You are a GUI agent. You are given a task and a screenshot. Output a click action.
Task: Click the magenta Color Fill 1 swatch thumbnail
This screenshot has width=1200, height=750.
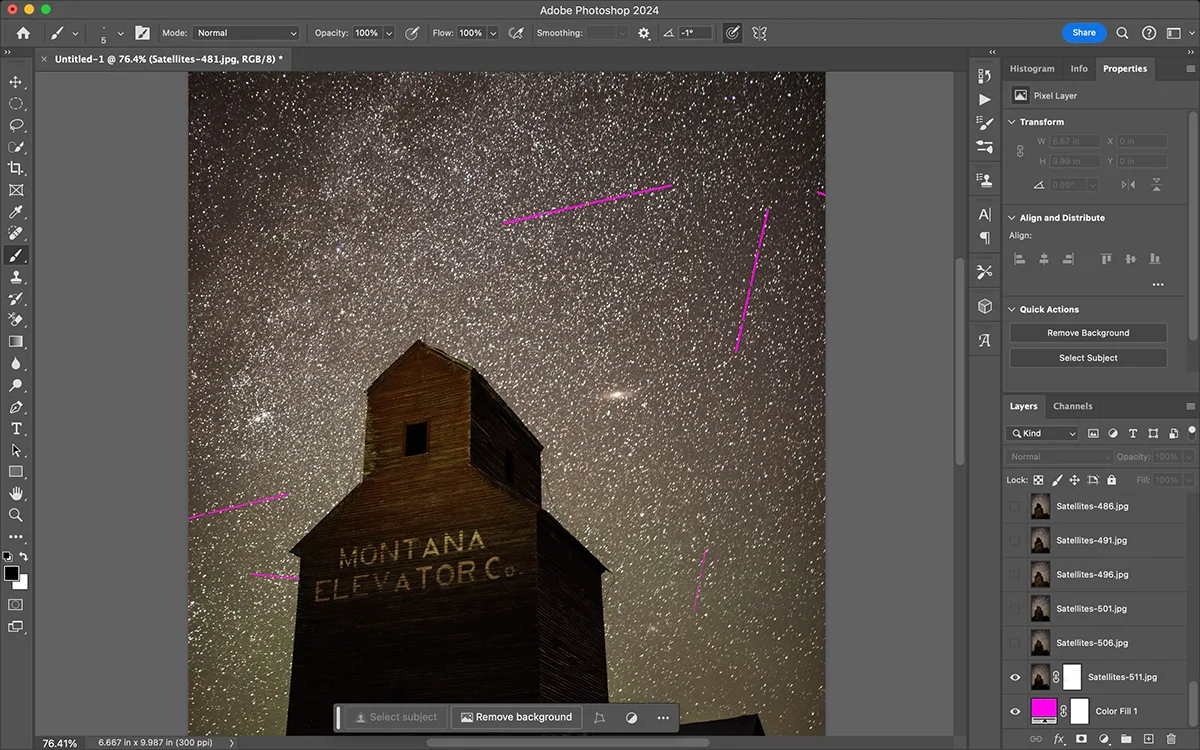pyautogui.click(x=1043, y=711)
